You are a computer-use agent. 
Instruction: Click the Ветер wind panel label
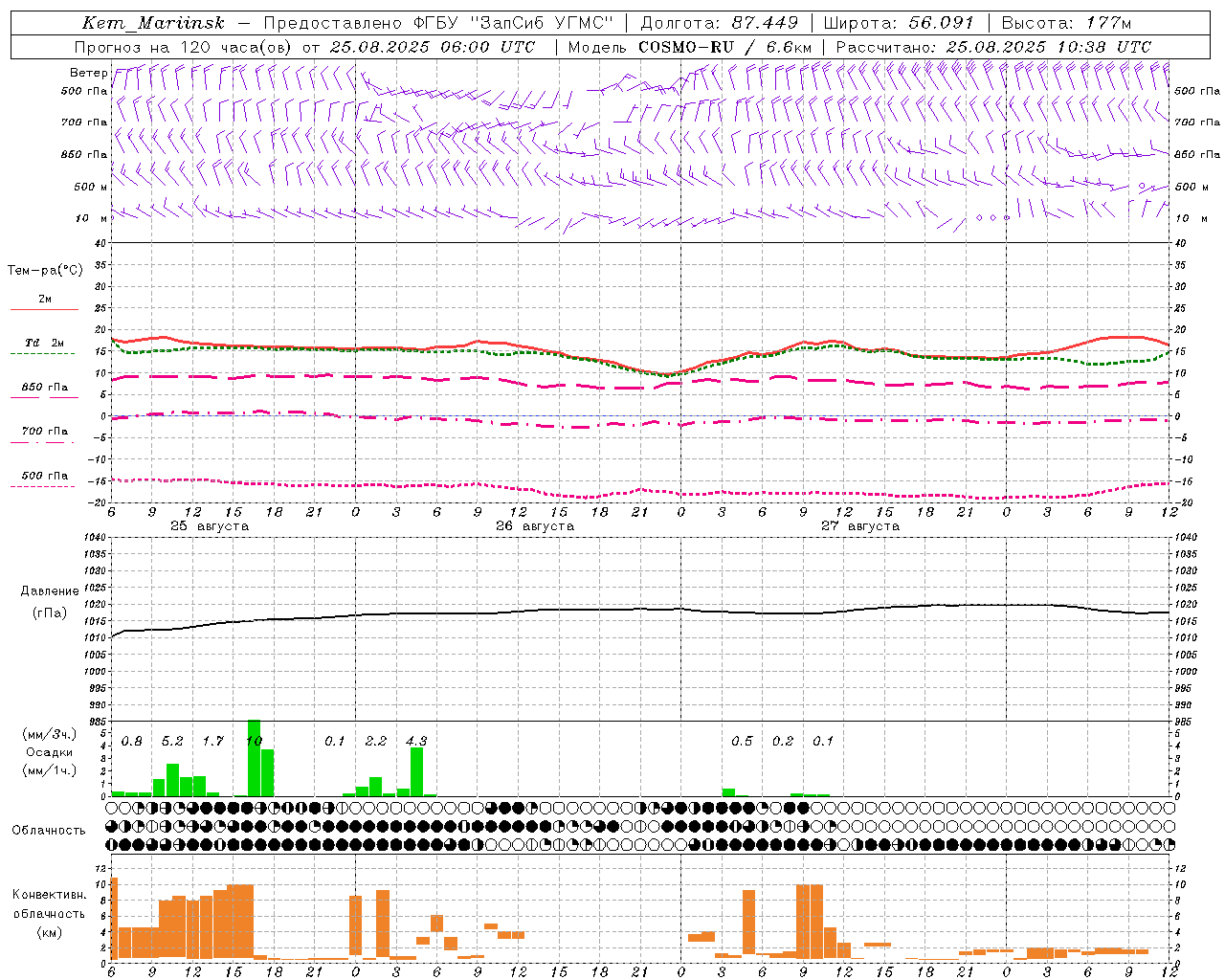[x=88, y=73]
